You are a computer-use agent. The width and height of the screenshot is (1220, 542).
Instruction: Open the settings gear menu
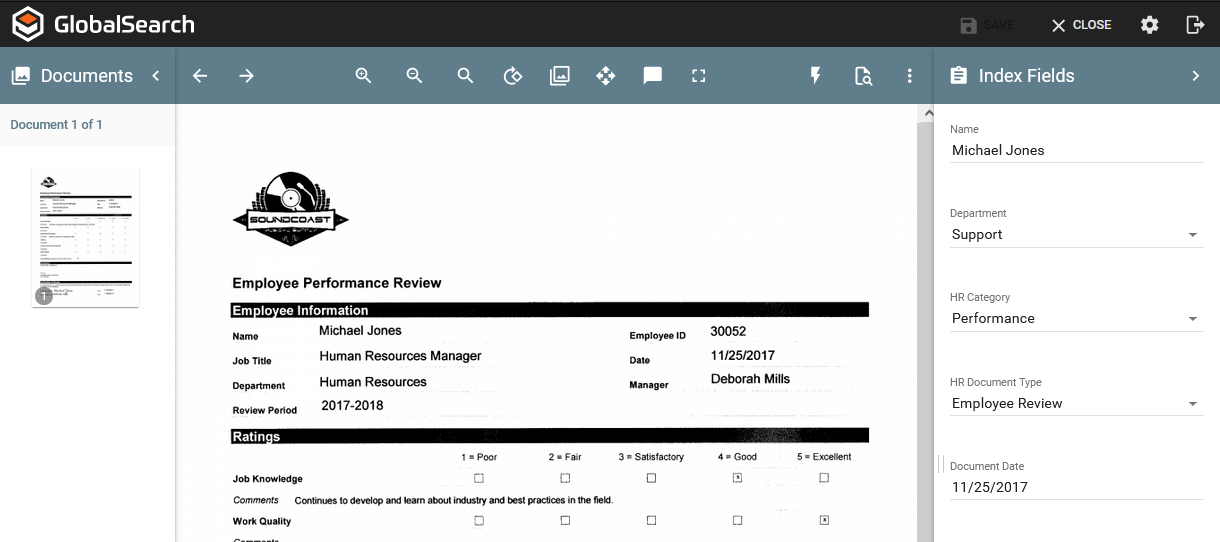pos(1150,25)
